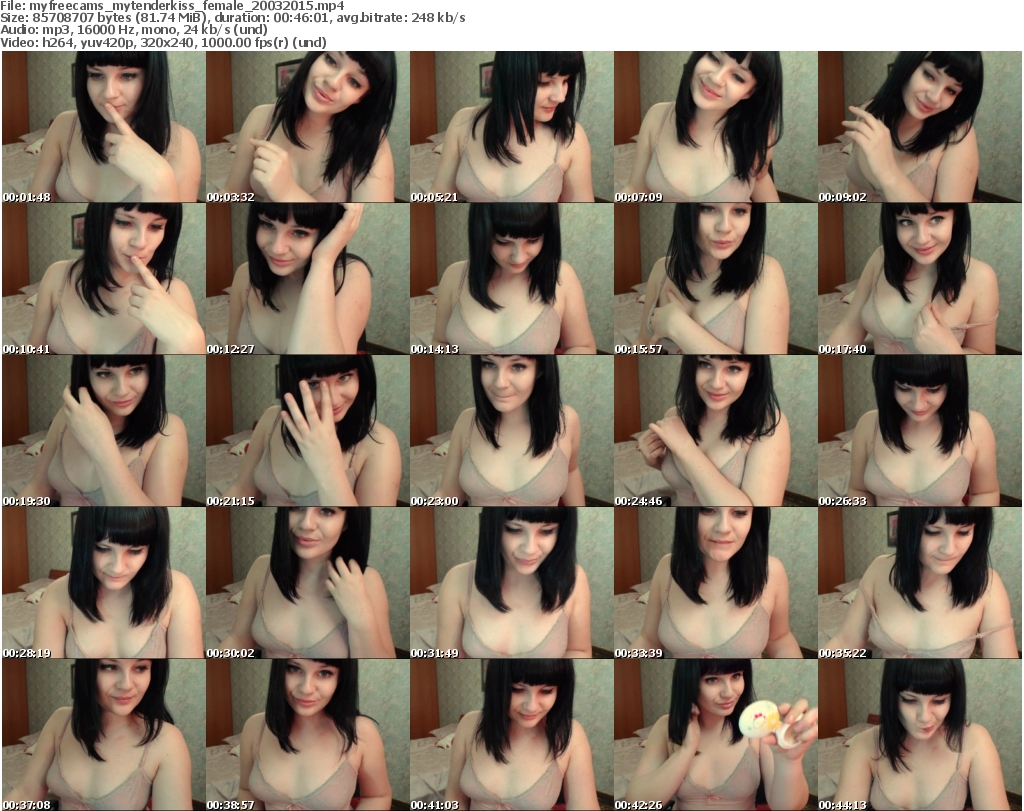Image resolution: width=1024 pixels, height=811 pixels.
Task: Click the 'Audio: mp3, 16000 Hz' line
Action: pyautogui.click(x=135, y=30)
